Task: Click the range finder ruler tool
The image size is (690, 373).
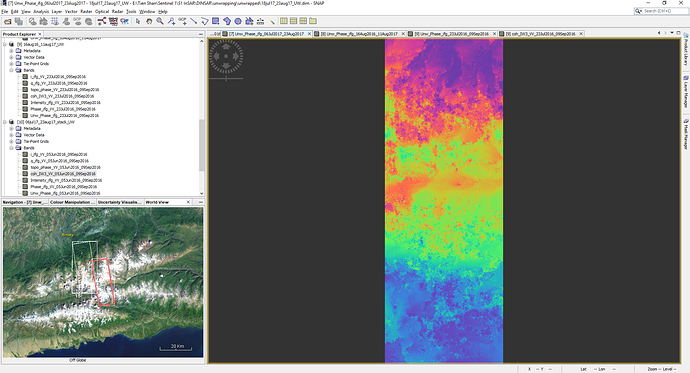Action: [x=261, y=21]
